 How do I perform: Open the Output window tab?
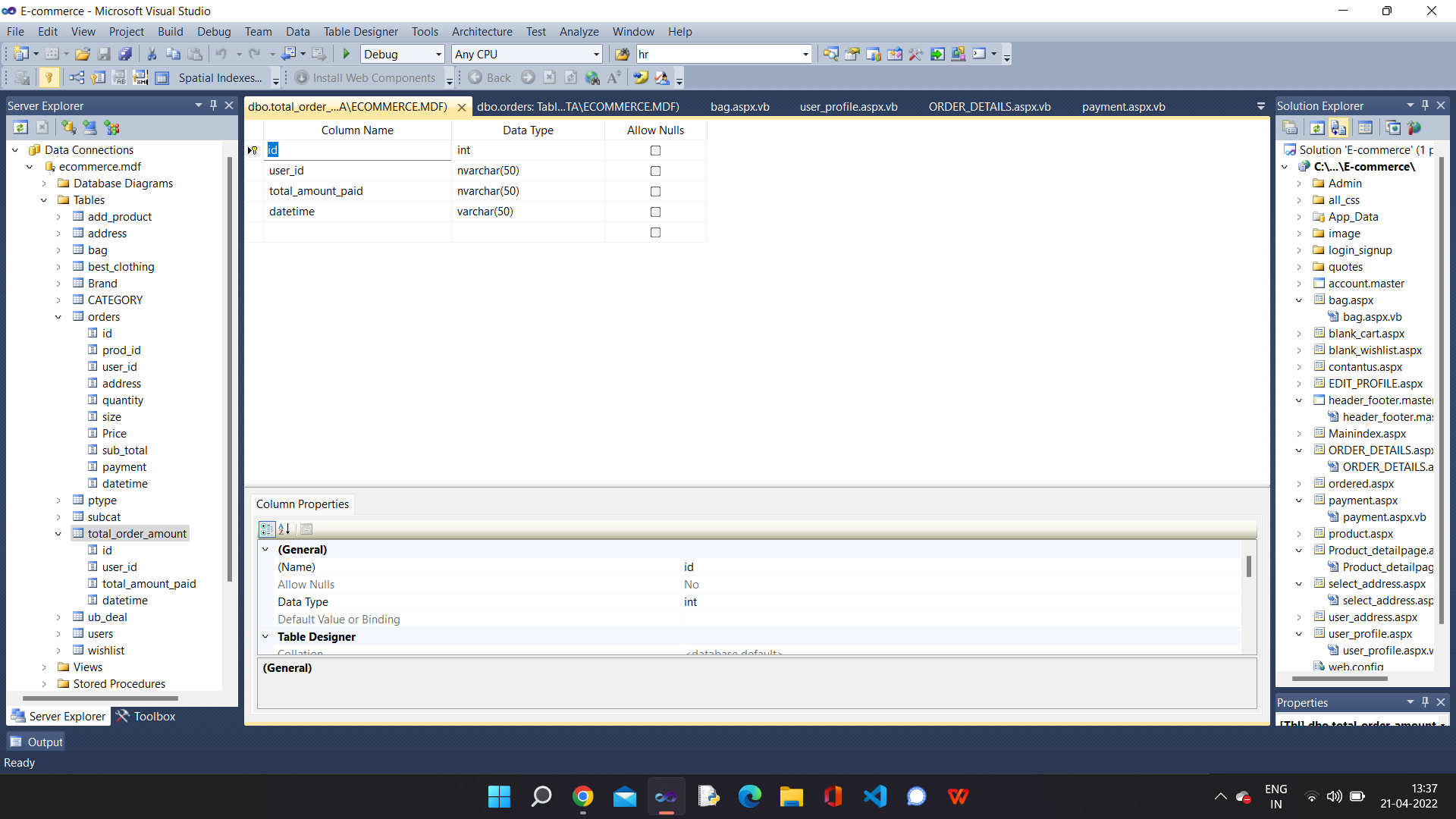click(x=36, y=742)
